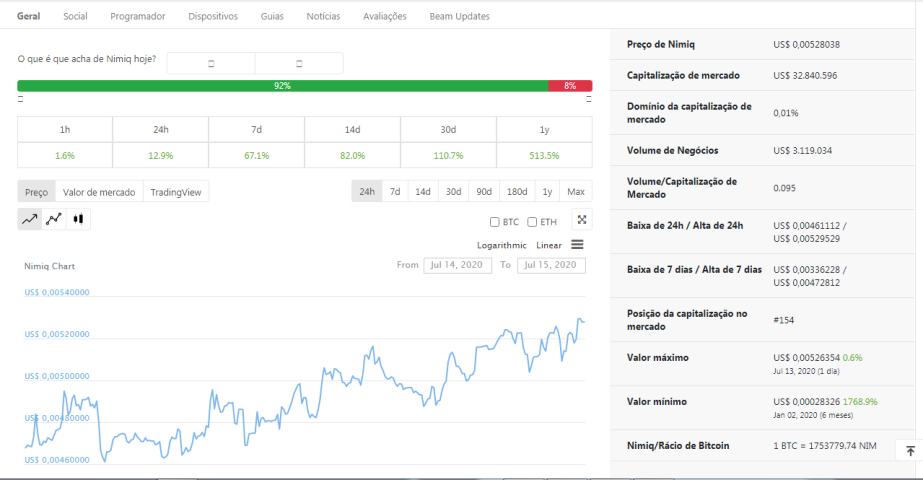Click the 67.1% 7d change value
Image resolution: width=923 pixels, height=480 pixels.
click(x=257, y=155)
